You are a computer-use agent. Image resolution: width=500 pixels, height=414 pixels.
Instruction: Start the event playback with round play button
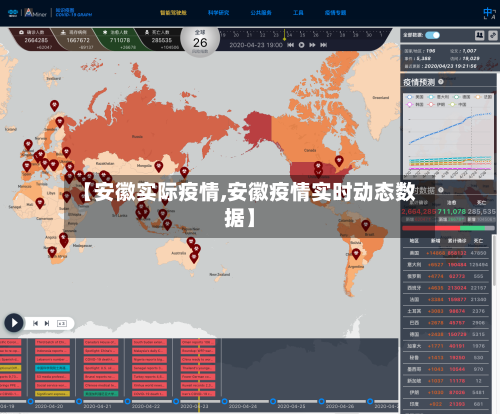[14, 323]
